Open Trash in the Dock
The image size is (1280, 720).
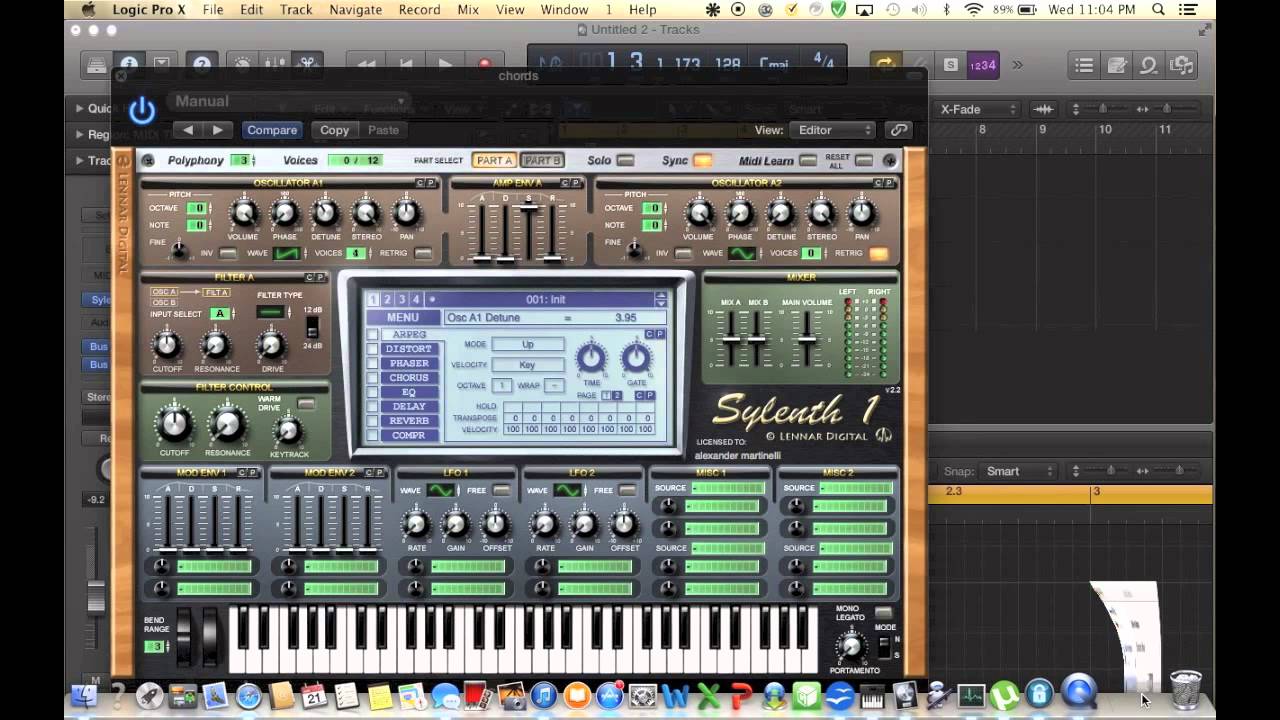point(1185,690)
